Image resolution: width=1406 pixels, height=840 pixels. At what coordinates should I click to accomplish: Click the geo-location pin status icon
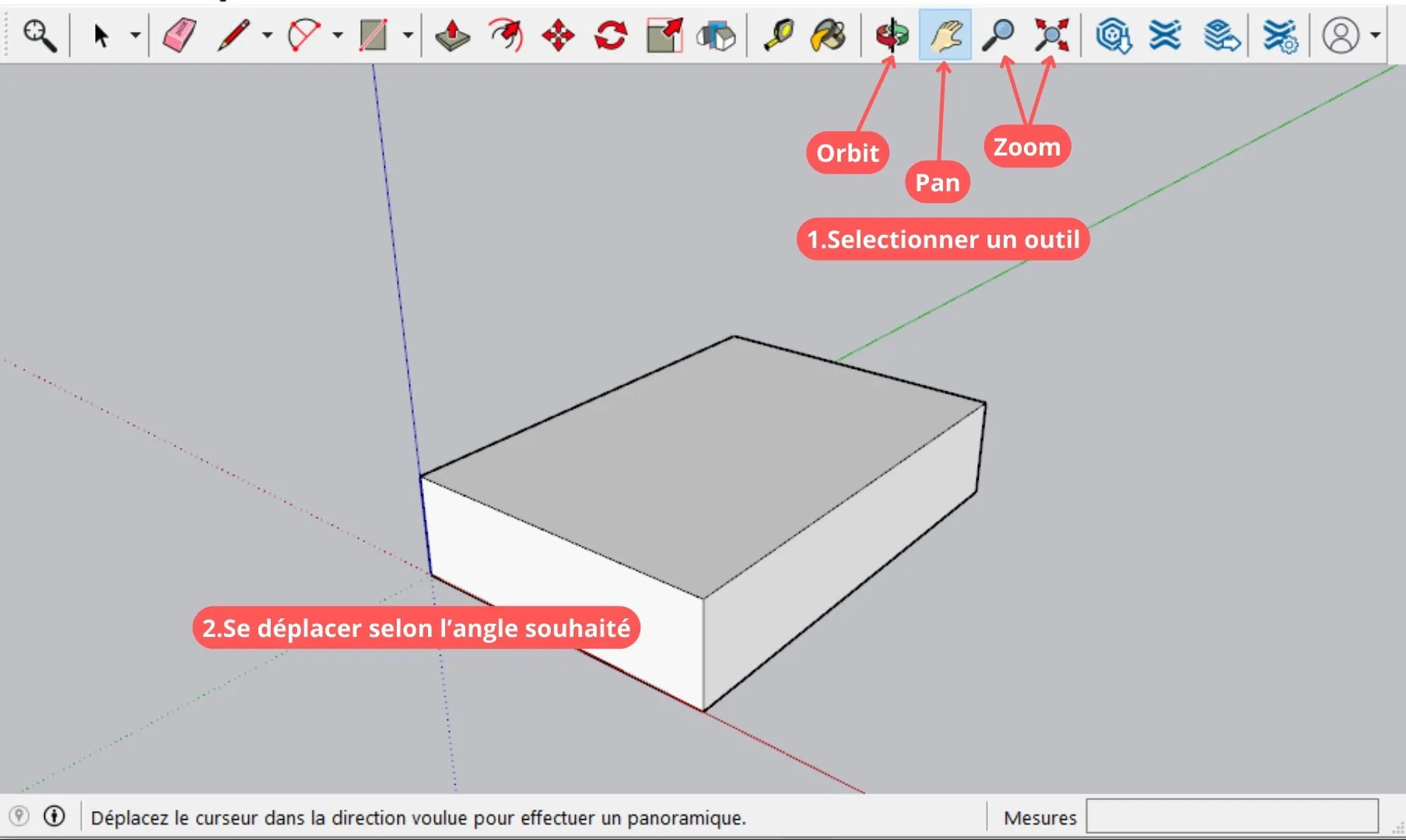tap(19, 816)
